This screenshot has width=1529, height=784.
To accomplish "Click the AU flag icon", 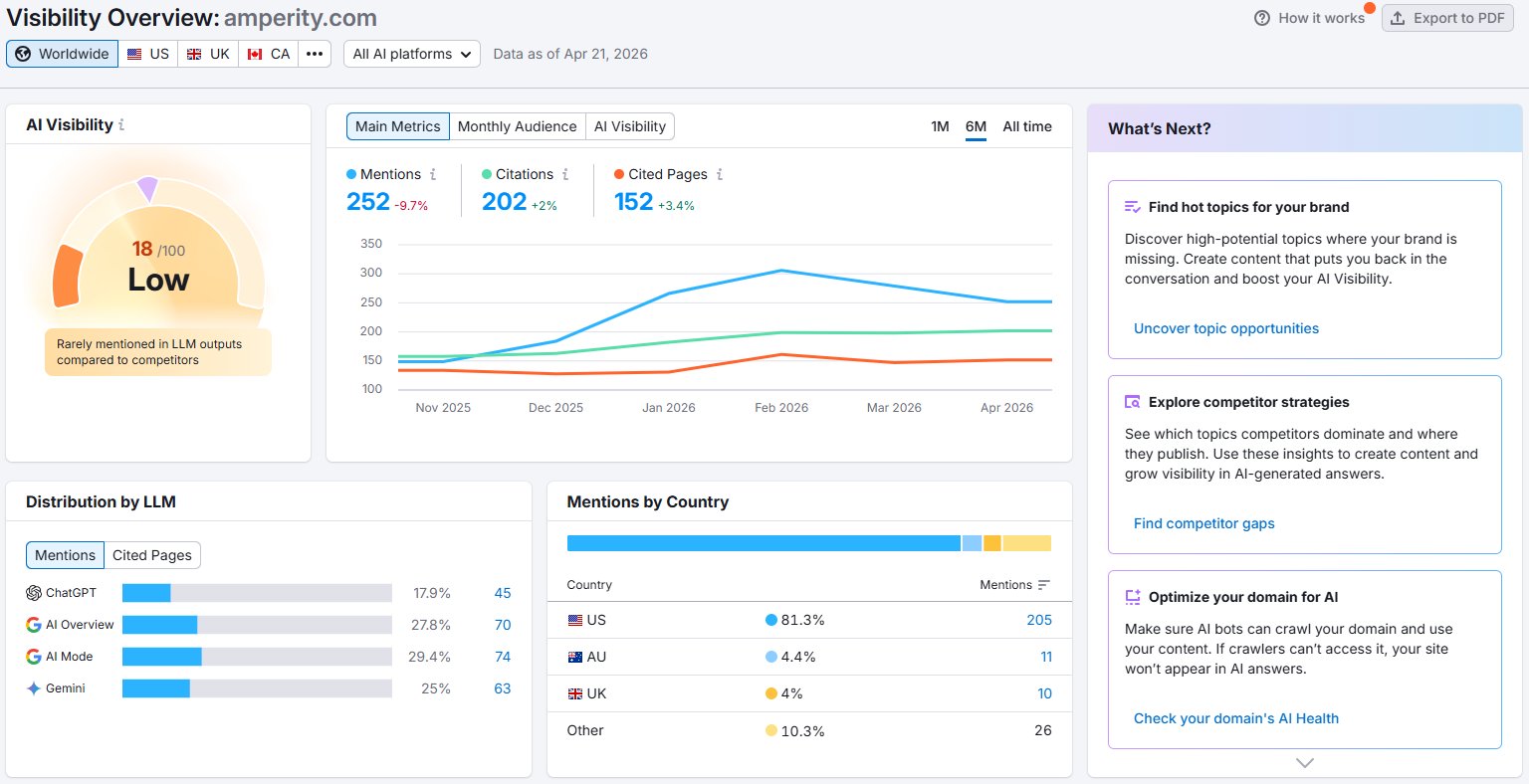I will tap(574, 657).
